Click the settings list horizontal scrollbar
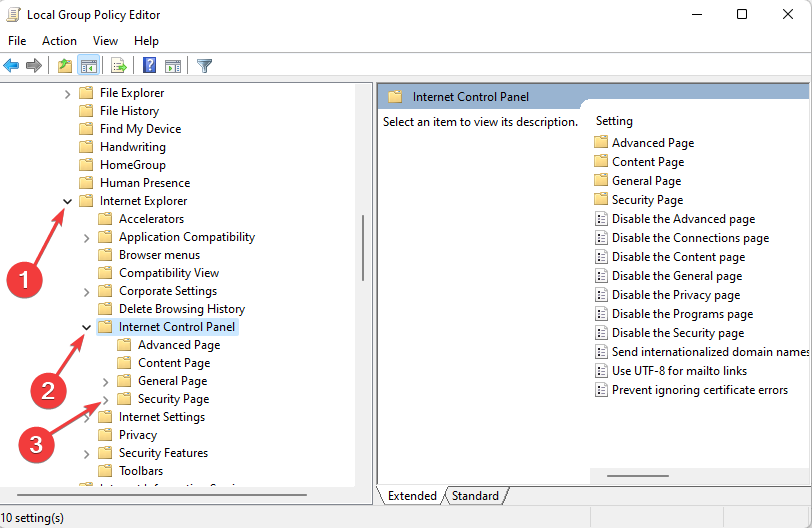 coord(637,476)
